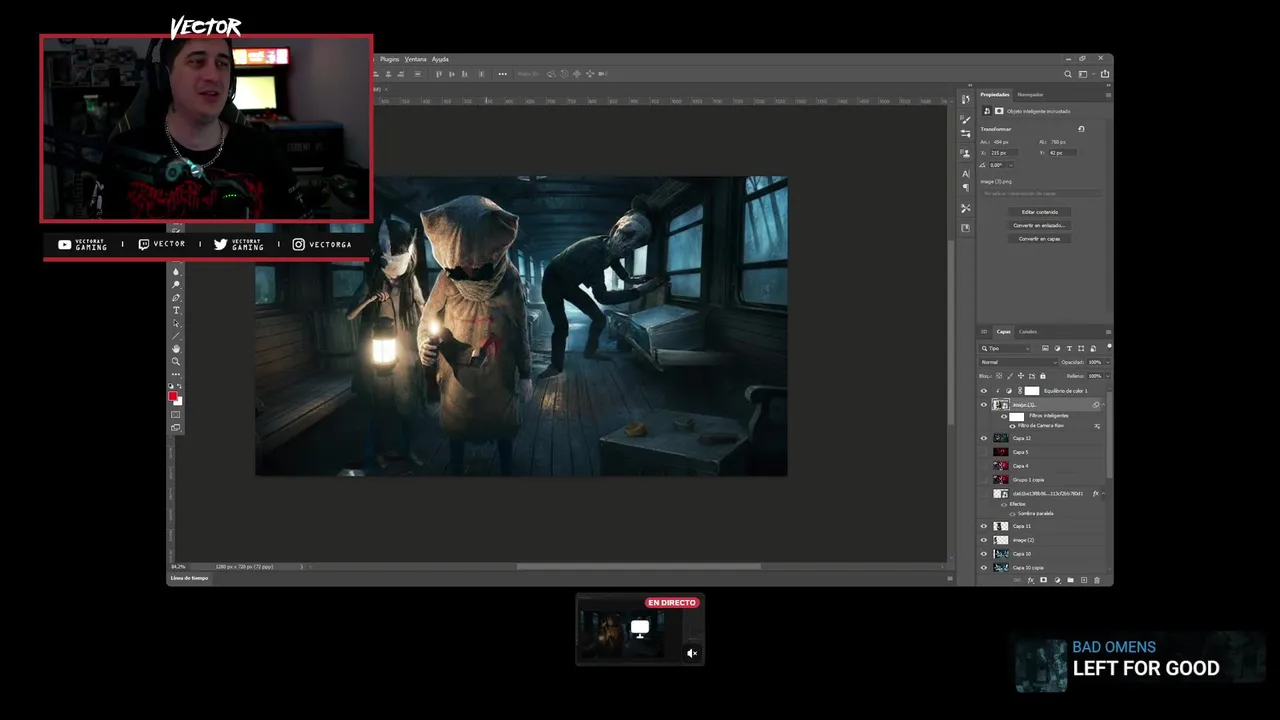This screenshot has width=1280, height=720.
Task: Open Edit Toolbar three-dots icon
Action: 176,374
